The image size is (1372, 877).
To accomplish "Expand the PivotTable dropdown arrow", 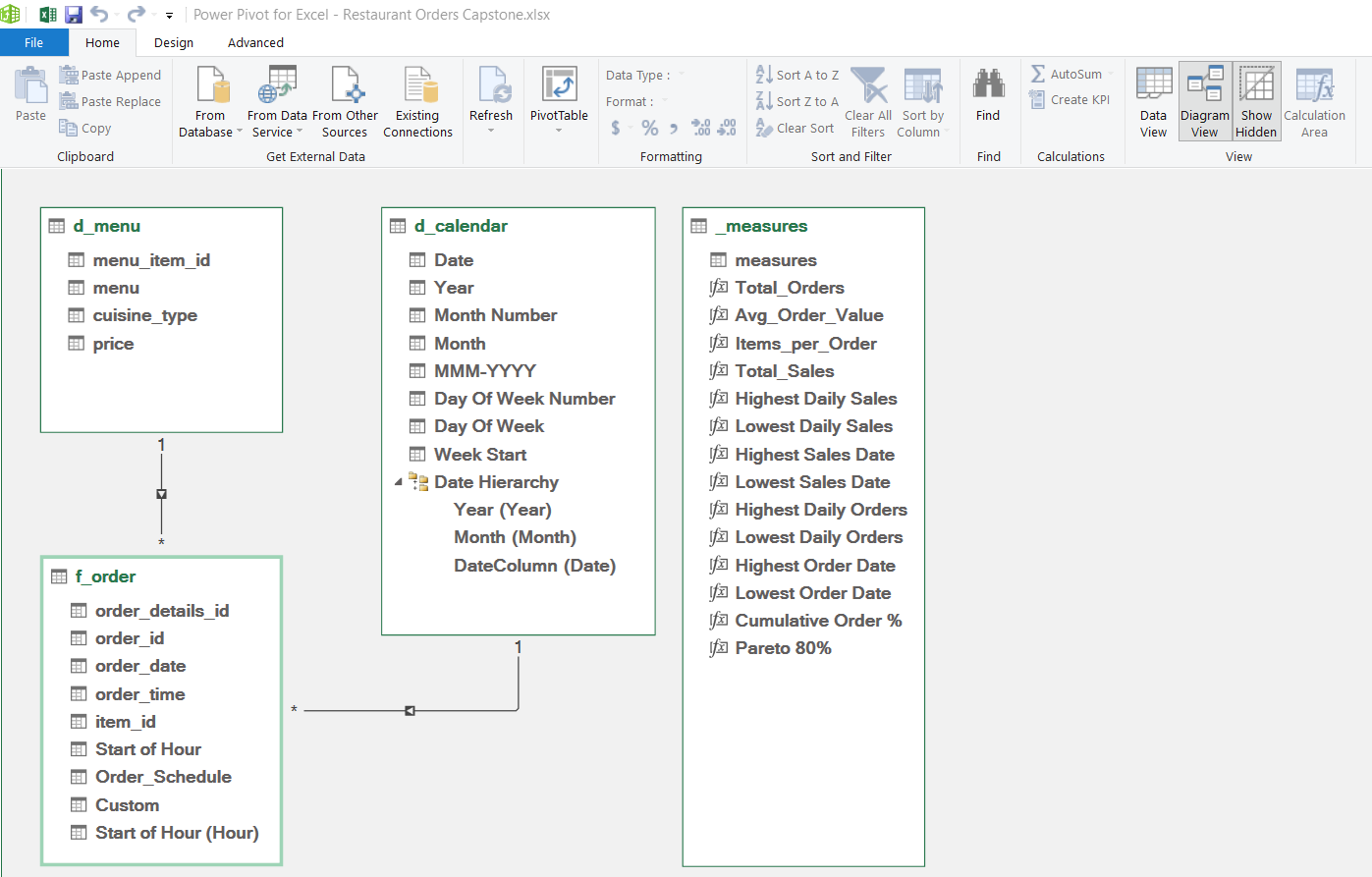I will [559, 131].
